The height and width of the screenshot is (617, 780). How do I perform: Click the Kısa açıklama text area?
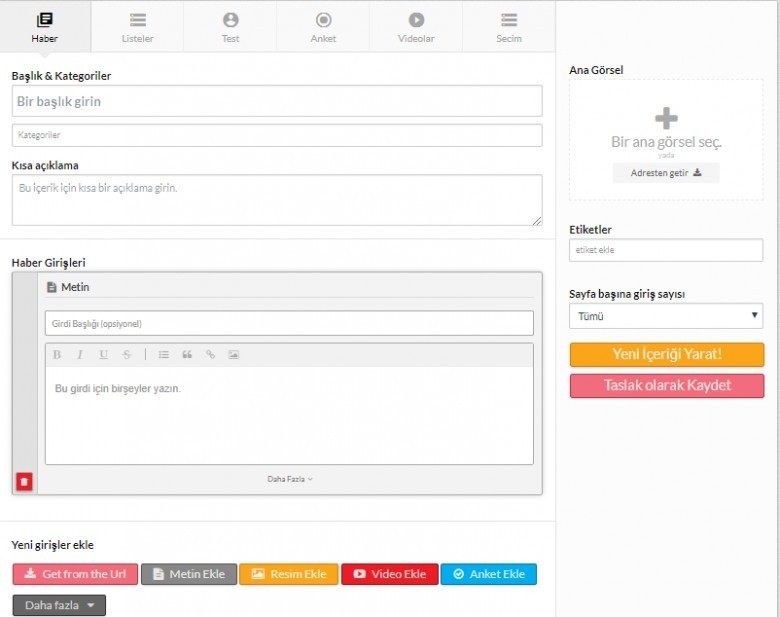[277, 200]
